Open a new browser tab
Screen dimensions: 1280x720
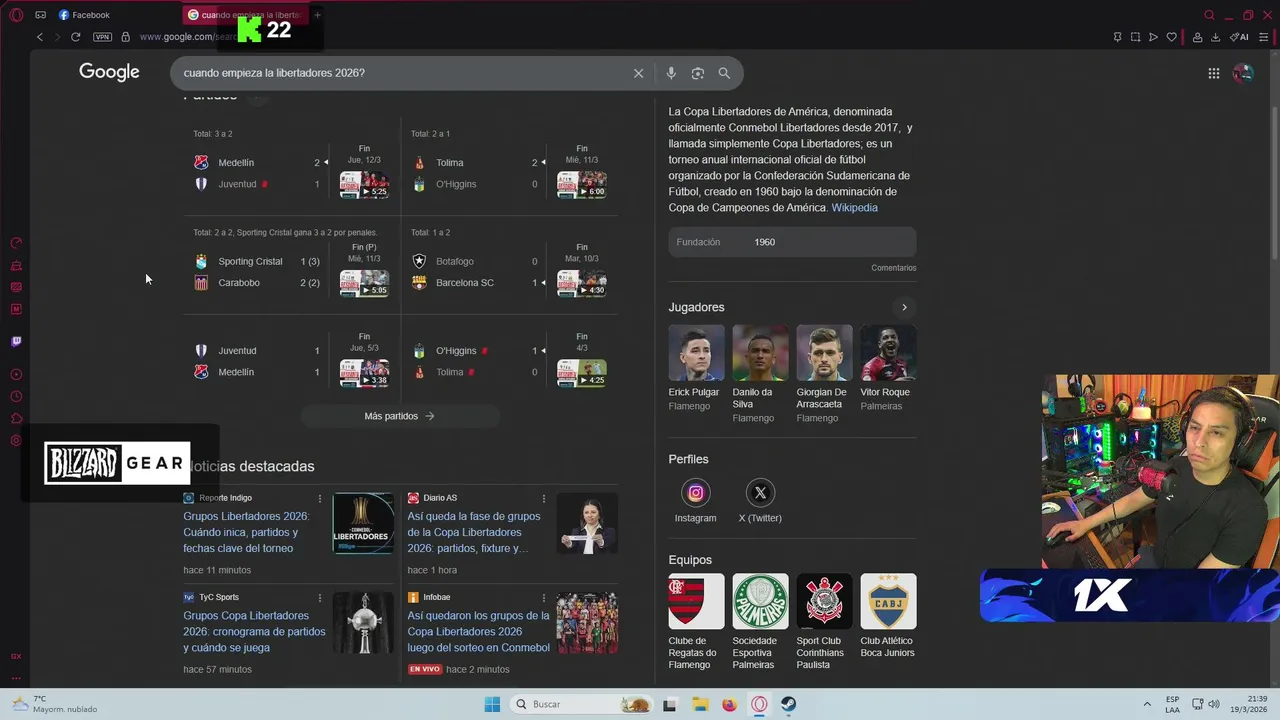click(x=317, y=15)
